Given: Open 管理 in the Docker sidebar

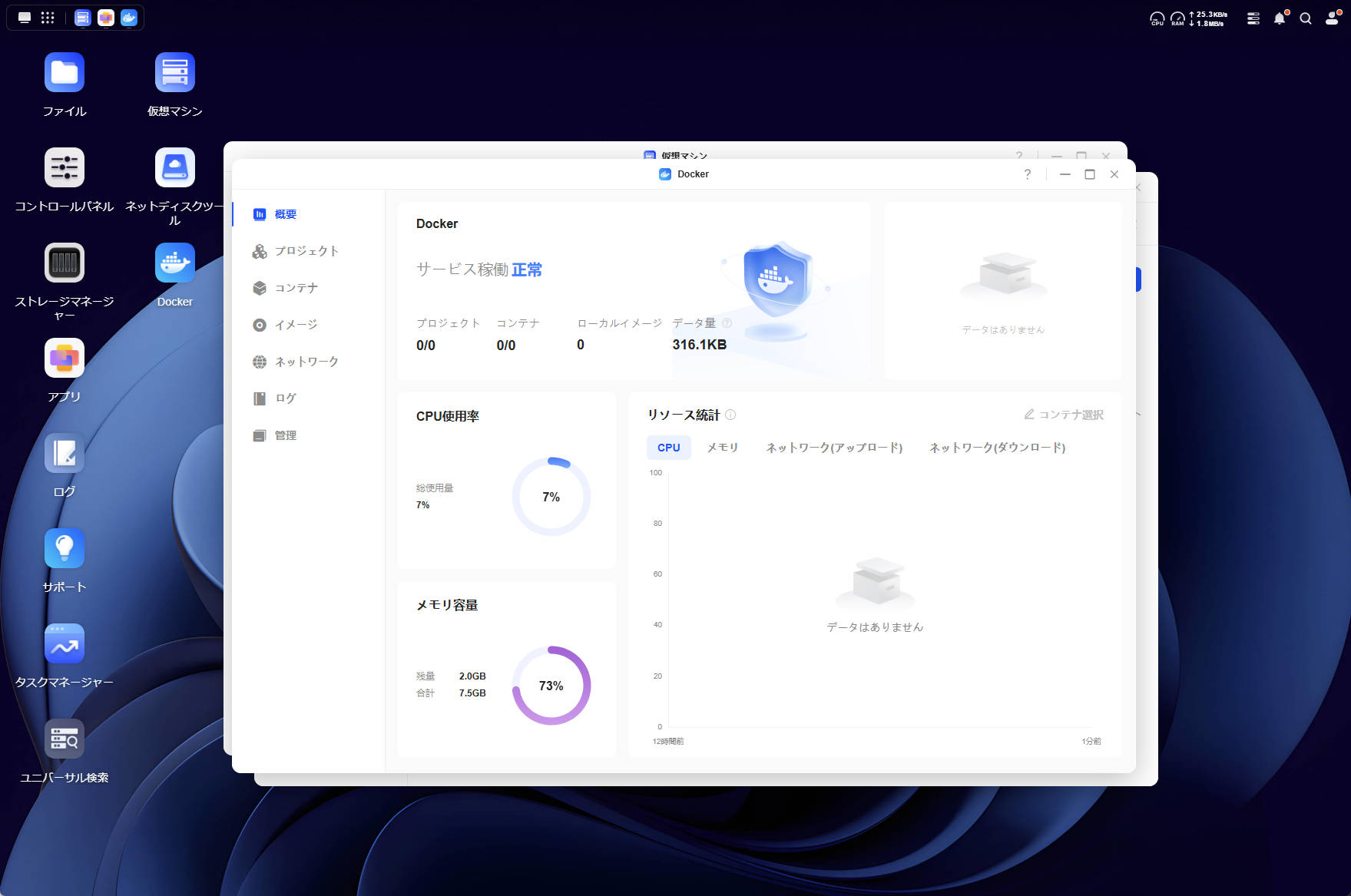Looking at the screenshot, I should [308, 435].
